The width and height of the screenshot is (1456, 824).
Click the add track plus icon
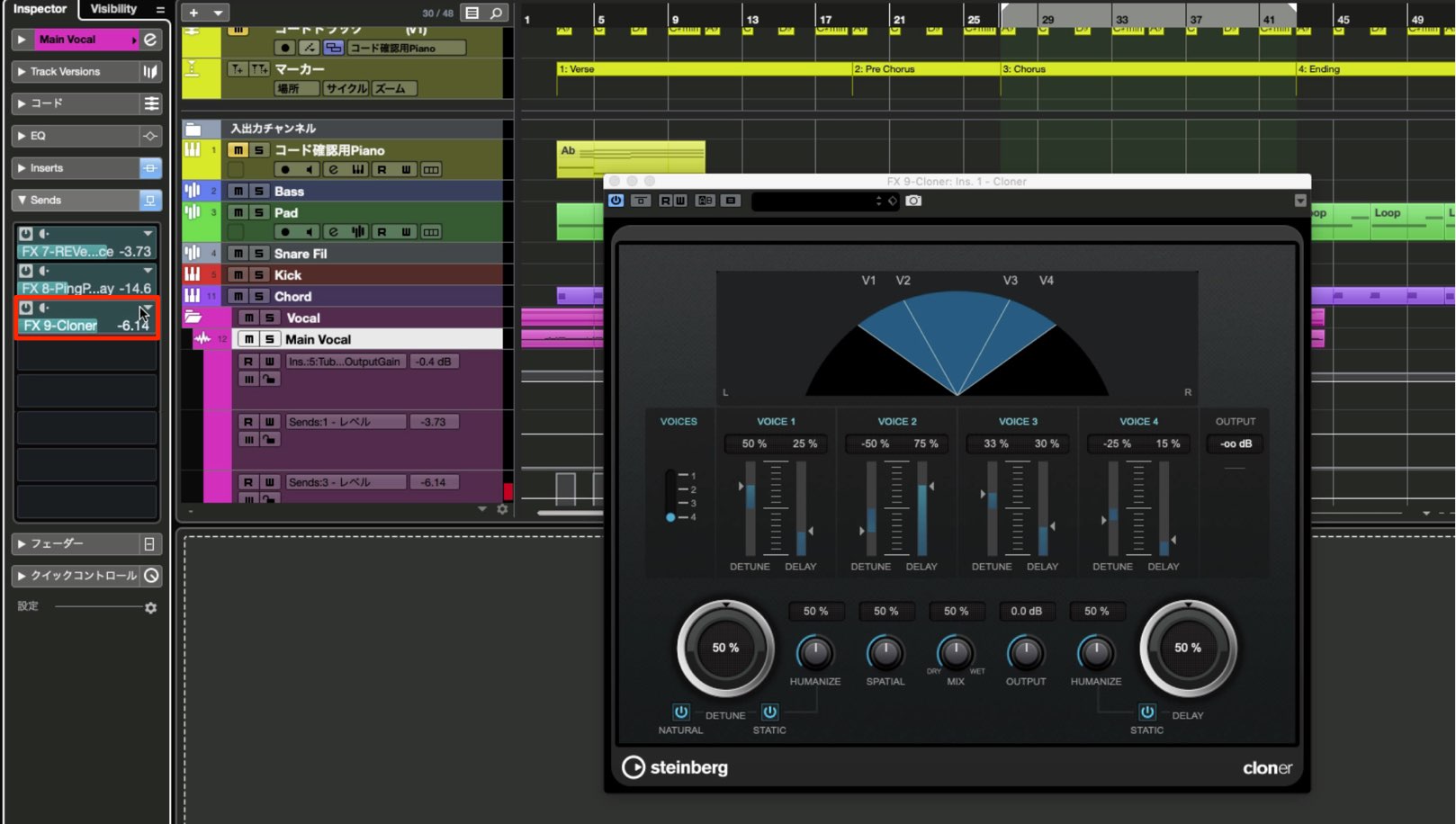(193, 13)
